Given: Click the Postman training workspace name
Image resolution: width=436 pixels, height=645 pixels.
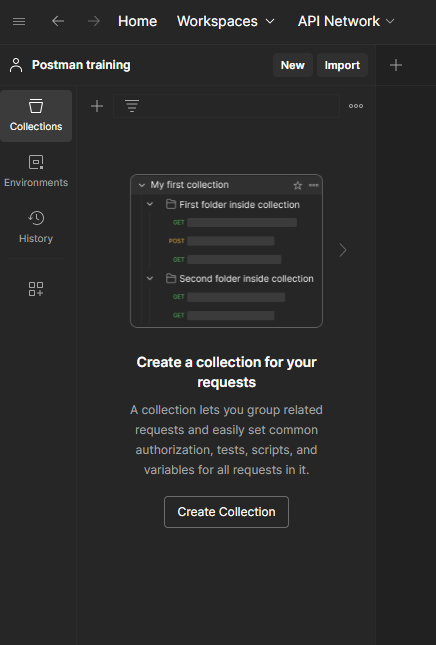Looking at the screenshot, I should pos(81,65).
